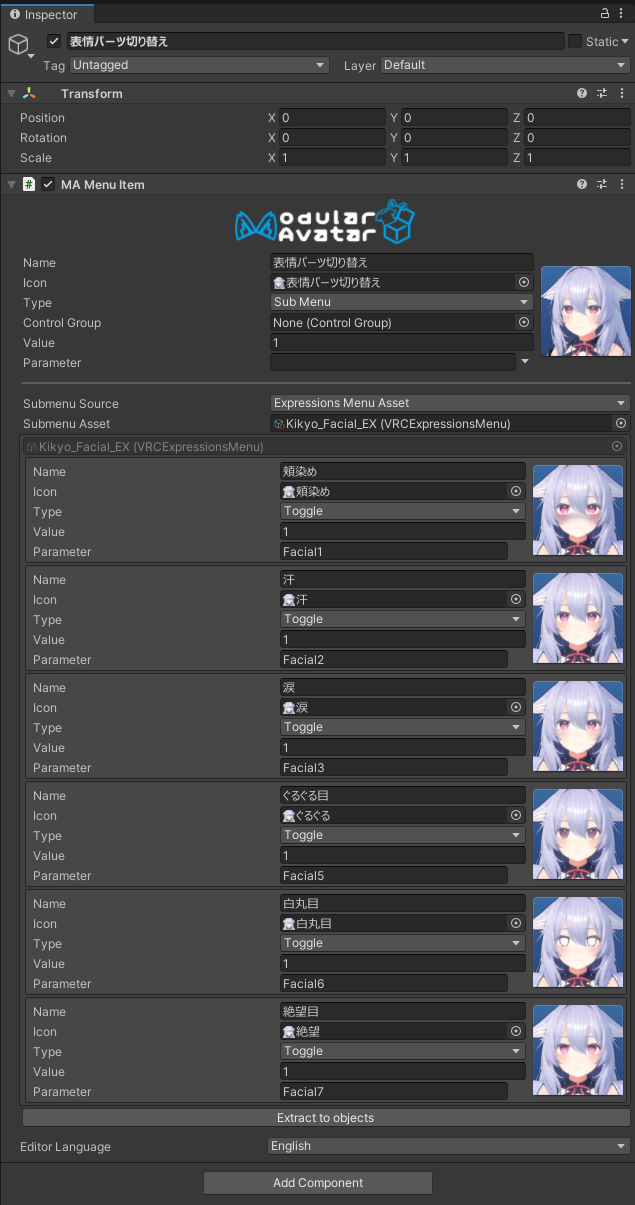The height and width of the screenshot is (1205, 635).
Task: Click the main Name input field
Action: pyautogui.click(x=401, y=262)
